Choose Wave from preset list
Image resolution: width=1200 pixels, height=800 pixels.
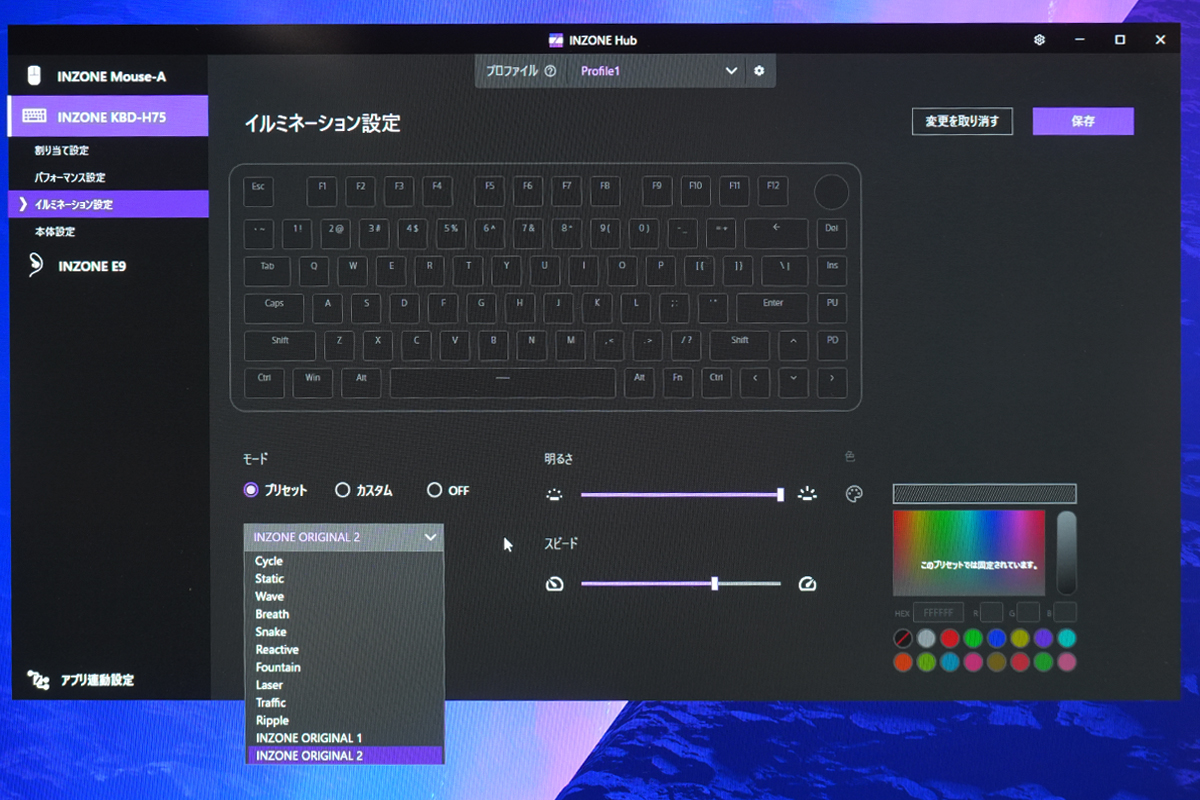(344, 596)
